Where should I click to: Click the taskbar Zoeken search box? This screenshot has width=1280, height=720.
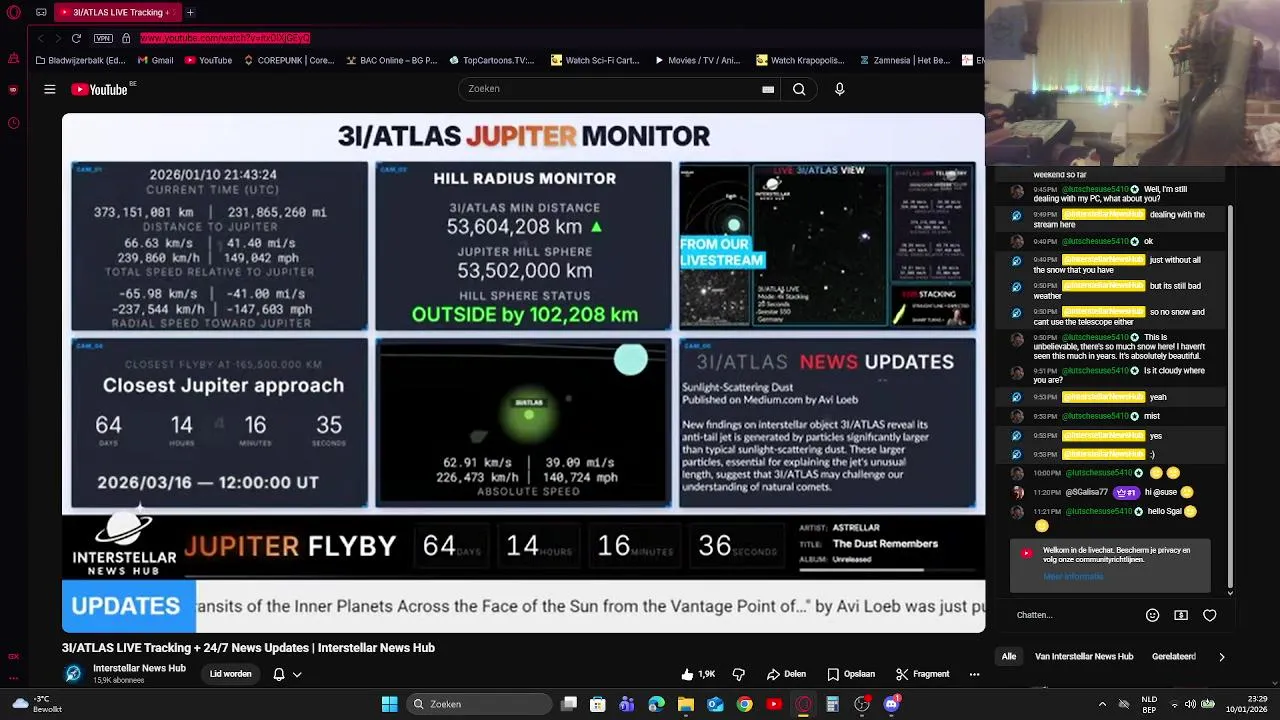(x=479, y=704)
